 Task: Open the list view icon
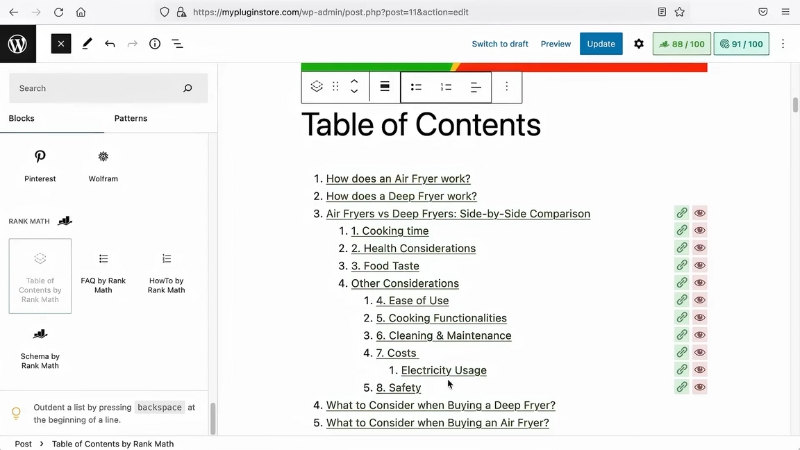(x=177, y=44)
